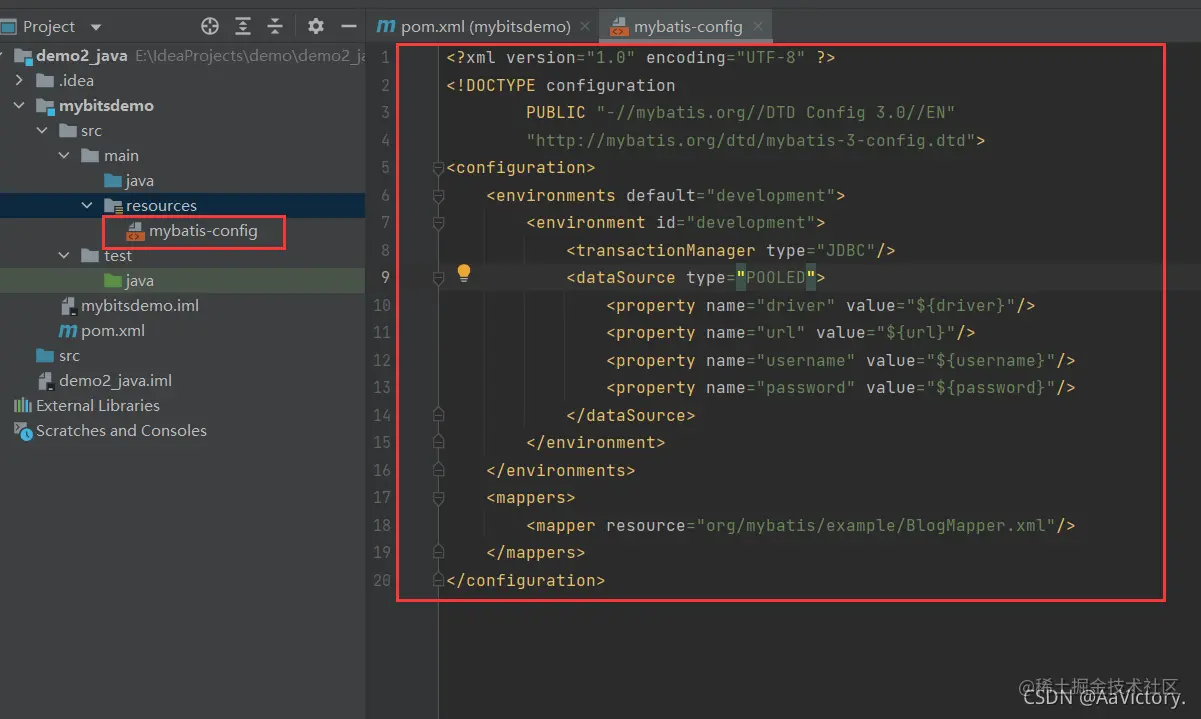Select the .idea folder
Image resolution: width=1201 pixels, height=719 pixels.
[76, 81]
